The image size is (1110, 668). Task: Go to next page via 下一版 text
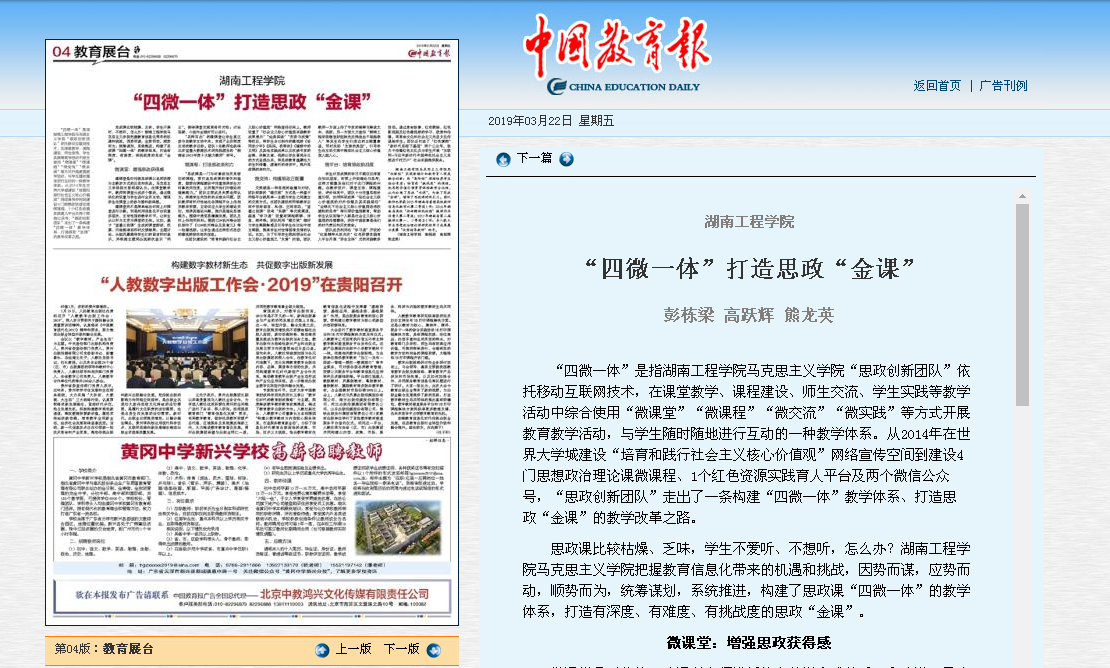click(401, 649)
